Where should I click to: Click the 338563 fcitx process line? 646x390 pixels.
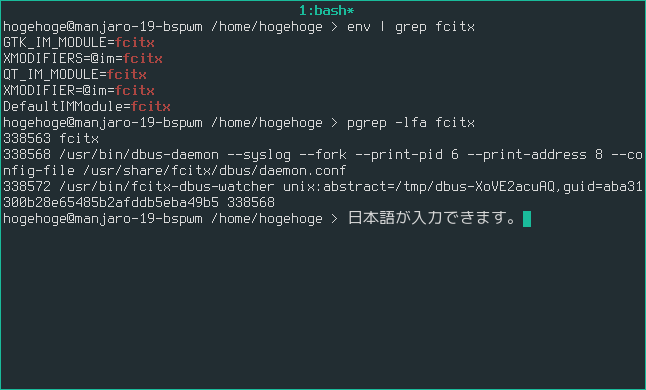pos(51,138)
